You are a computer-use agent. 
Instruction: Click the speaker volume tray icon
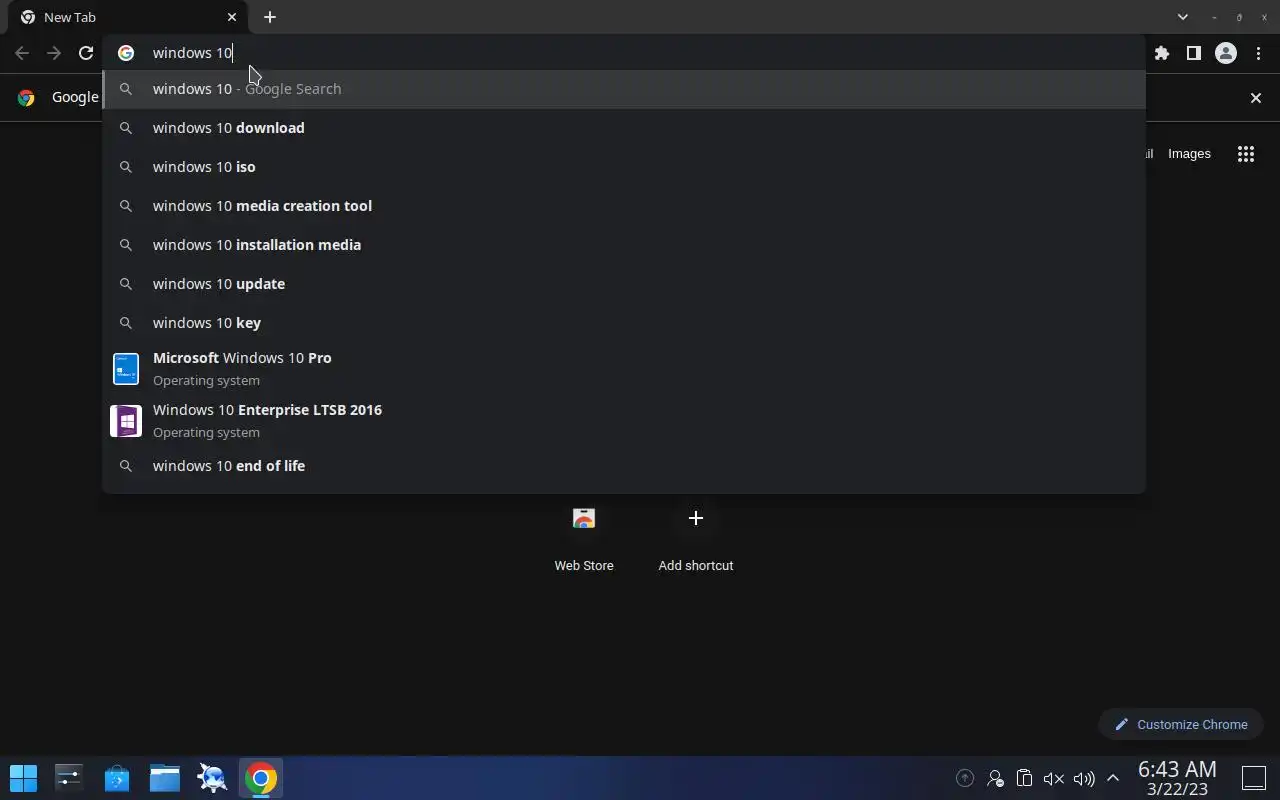click(1084, 778)
